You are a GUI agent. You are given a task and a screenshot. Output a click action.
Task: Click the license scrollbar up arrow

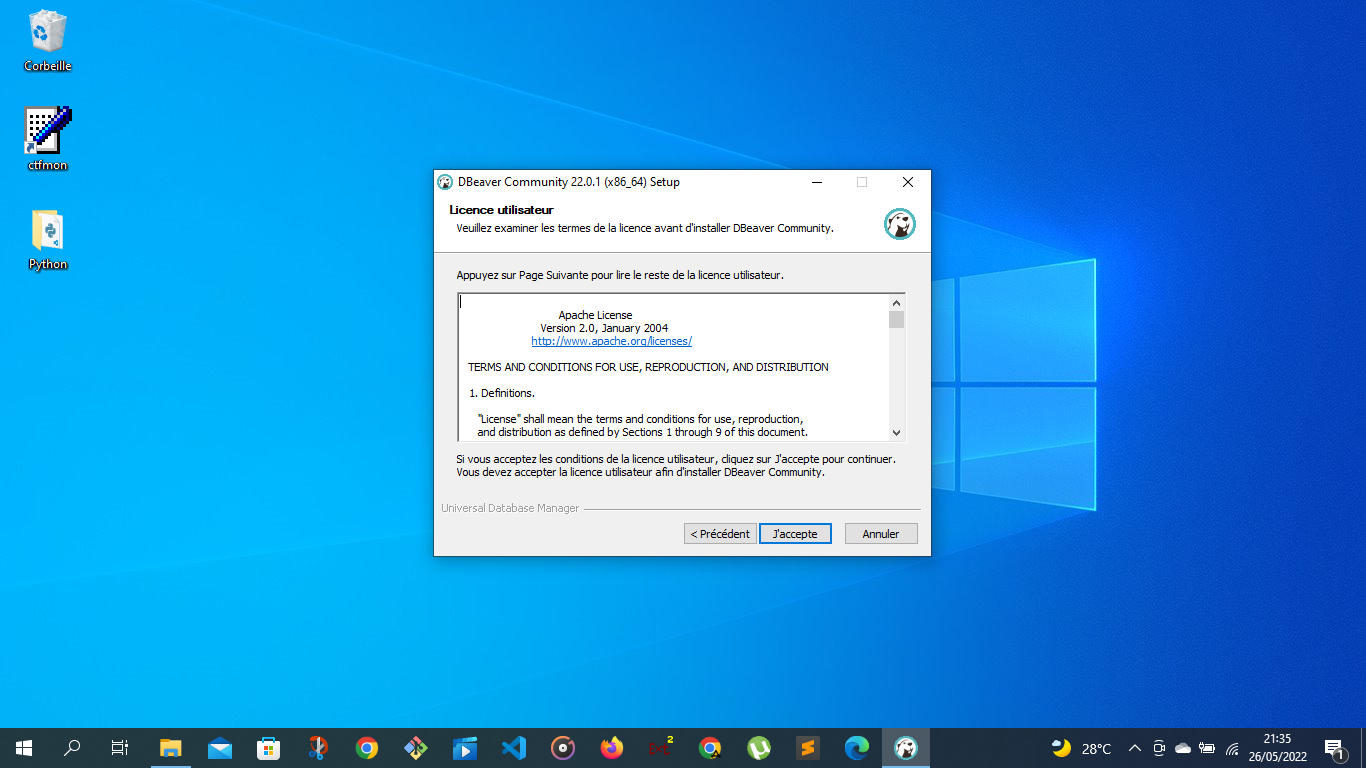pyautogui.click(x=897, y=303)
